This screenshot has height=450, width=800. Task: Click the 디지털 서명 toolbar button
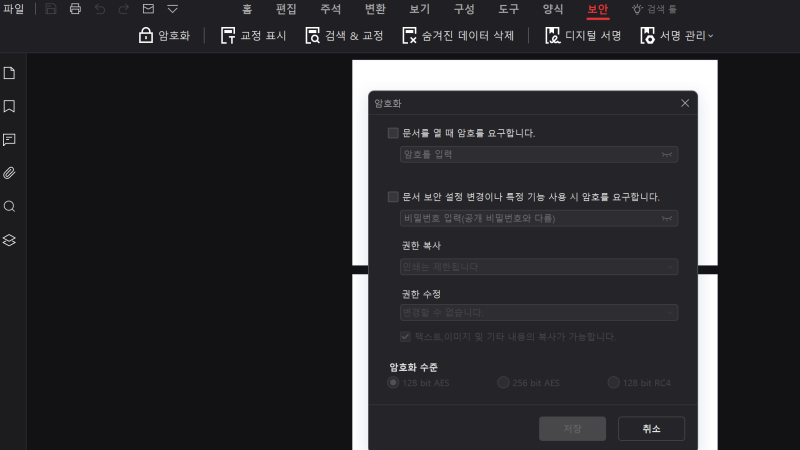tap(583, 36)
